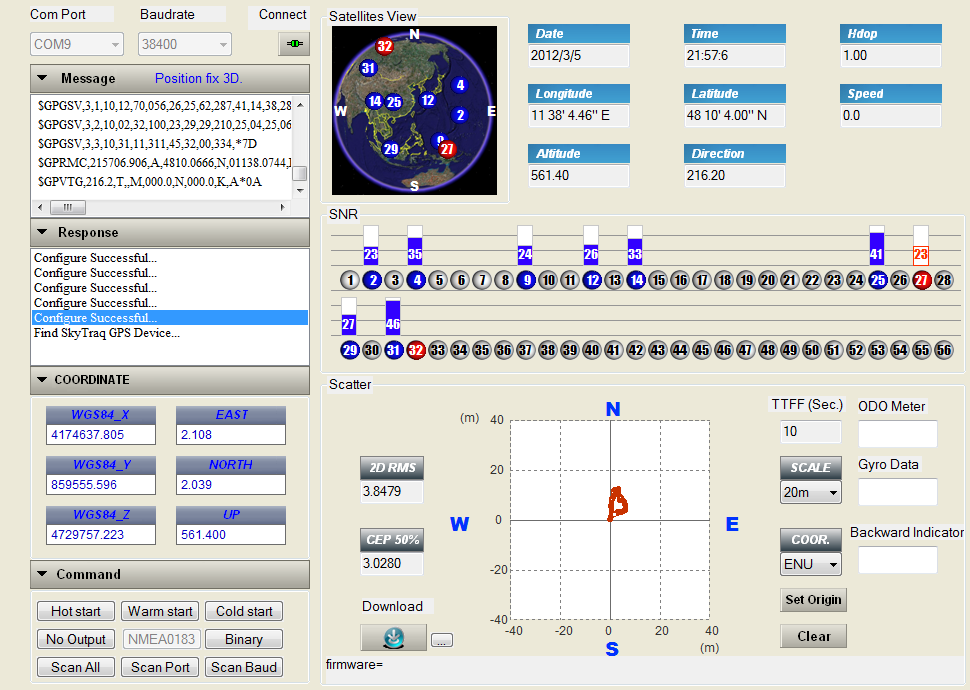This screenshot has width=970, height=690.
Task: Select satellite 25 in the SNR row
Action: click(878, 280)
